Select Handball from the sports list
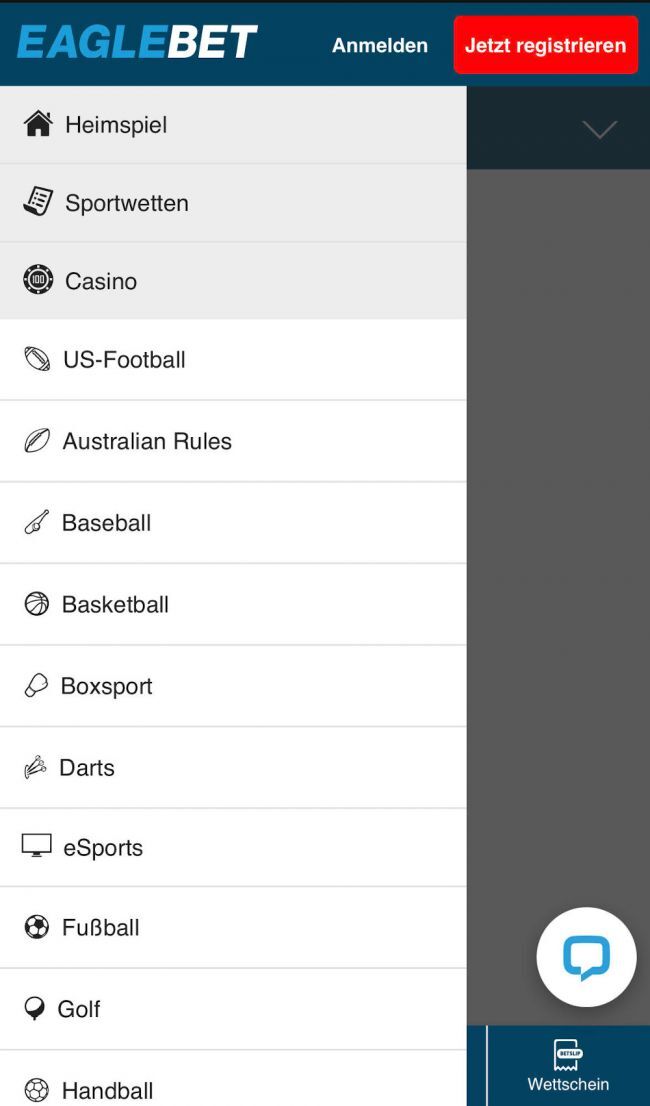Image resolution: width=650 pixels, height=1106 pixels. 107,1089
